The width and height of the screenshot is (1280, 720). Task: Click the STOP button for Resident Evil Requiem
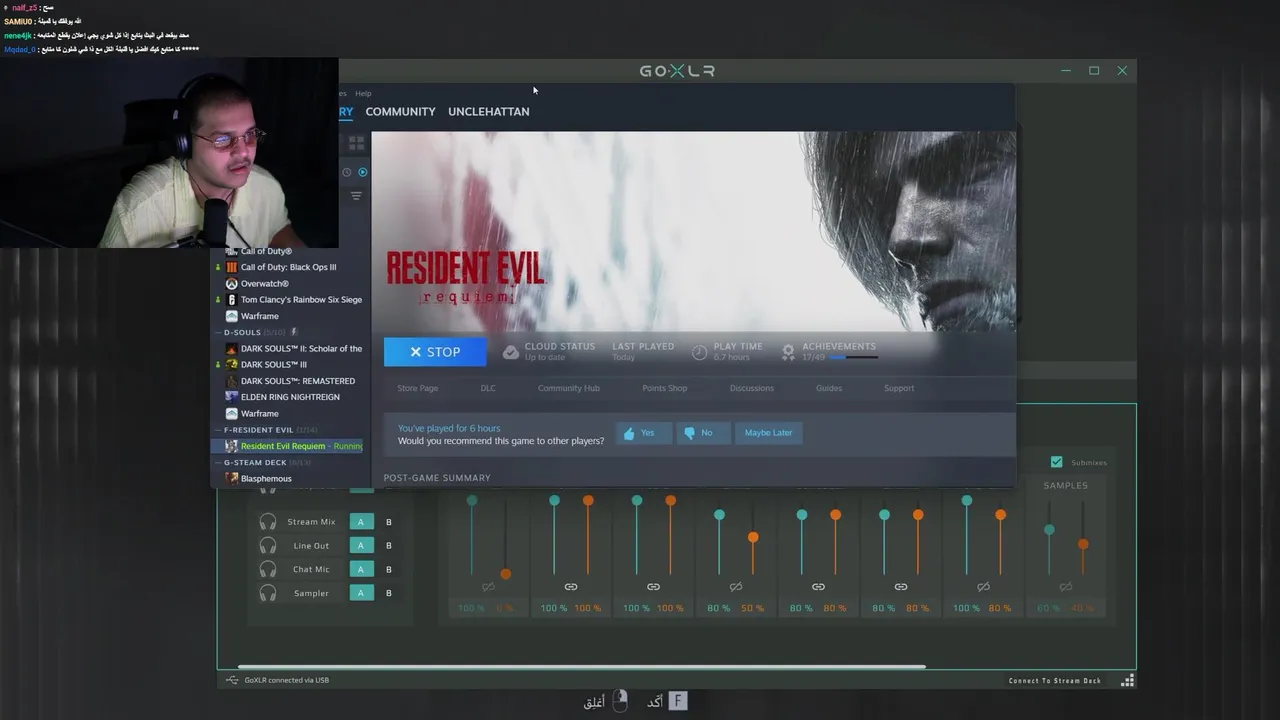(435, 352)
